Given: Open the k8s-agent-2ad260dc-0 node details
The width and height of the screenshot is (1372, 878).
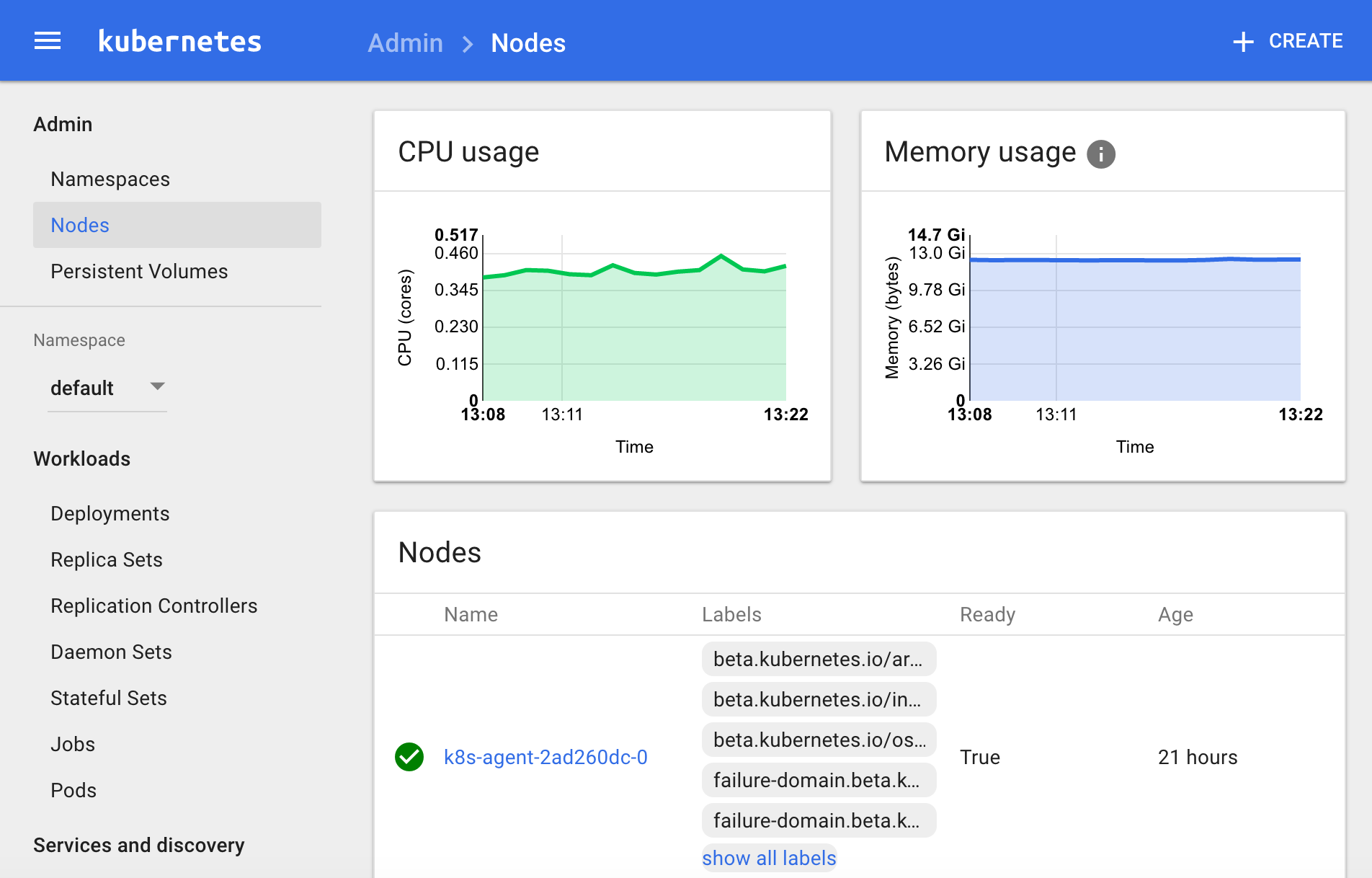Looking at the screenshot, I should [546, 757].
